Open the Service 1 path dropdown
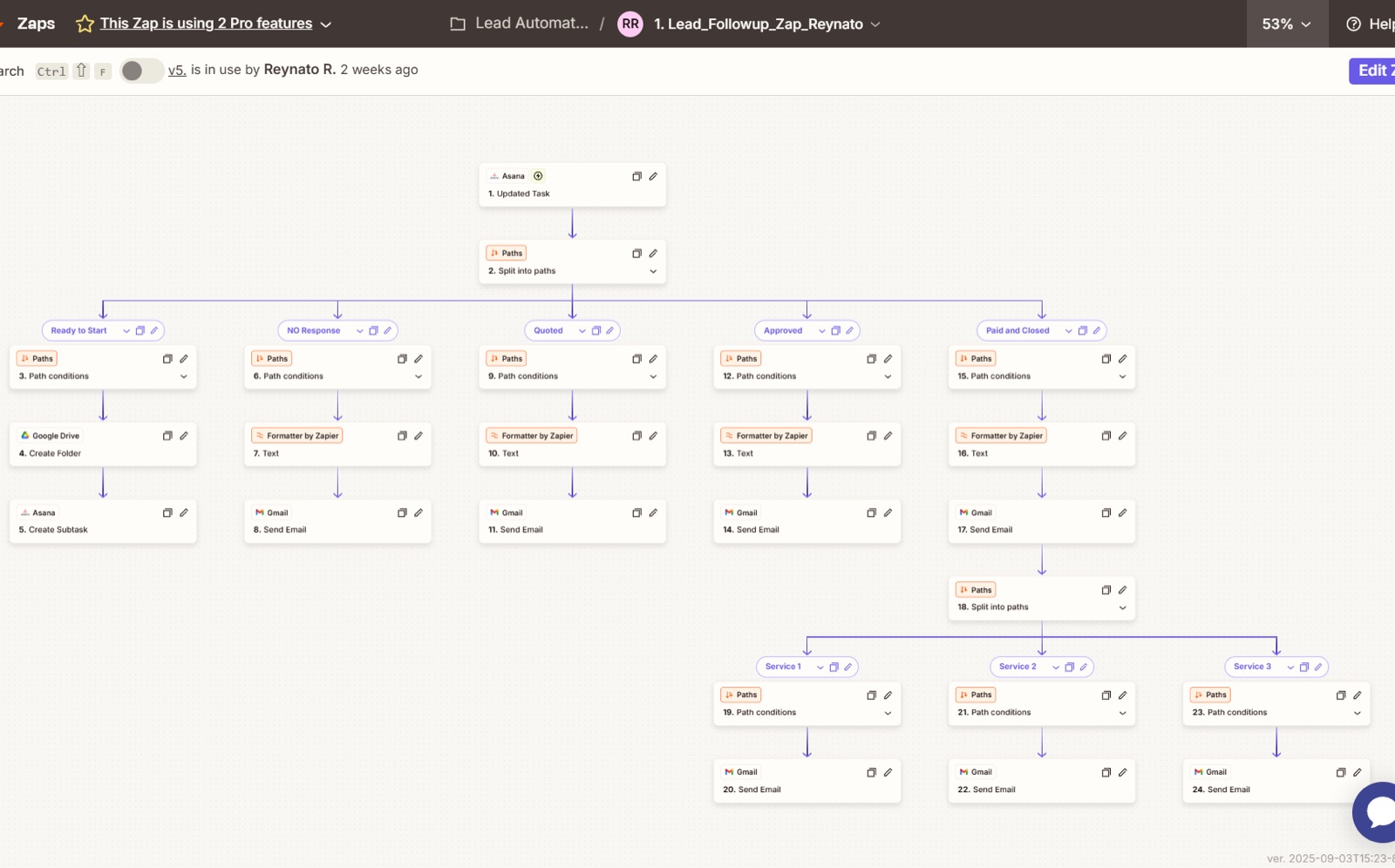Screen dimensions: 1395x868 (x=820, y=667)
